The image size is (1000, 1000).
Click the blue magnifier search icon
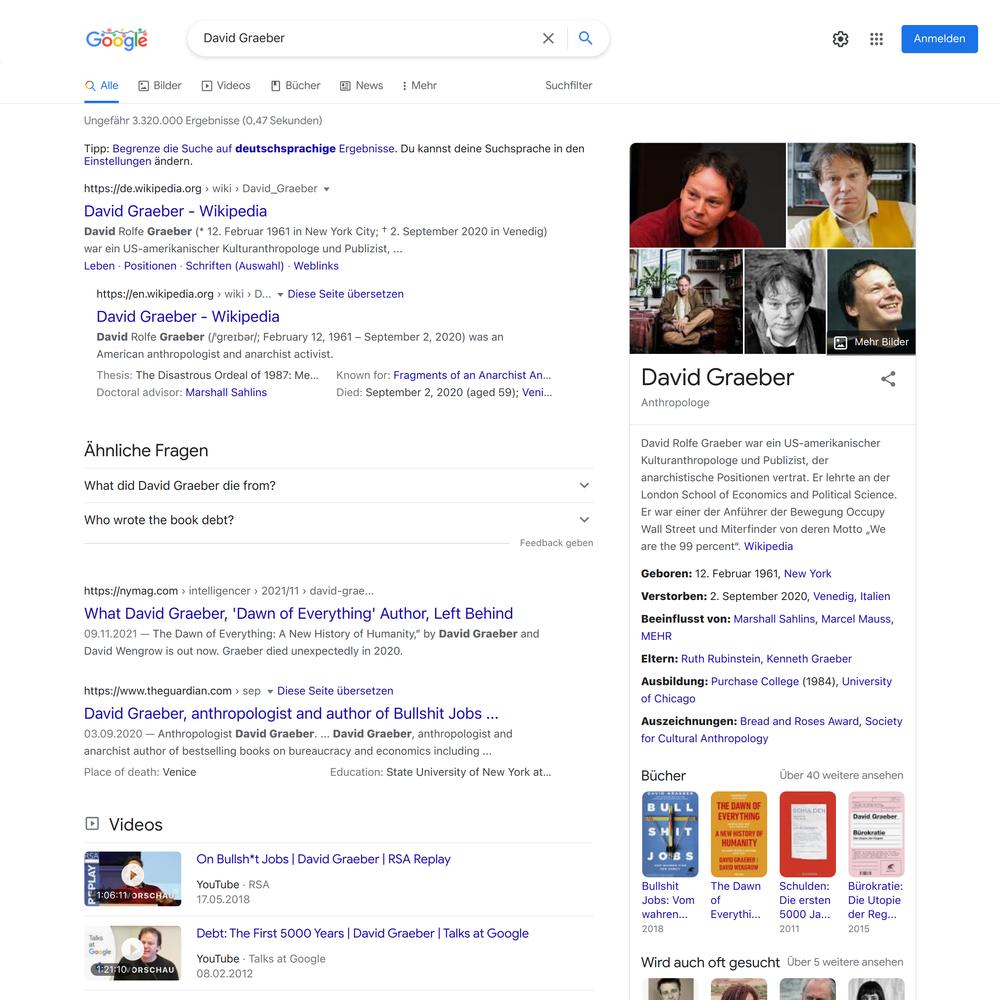pyautogui.click(x=585, y=38)
